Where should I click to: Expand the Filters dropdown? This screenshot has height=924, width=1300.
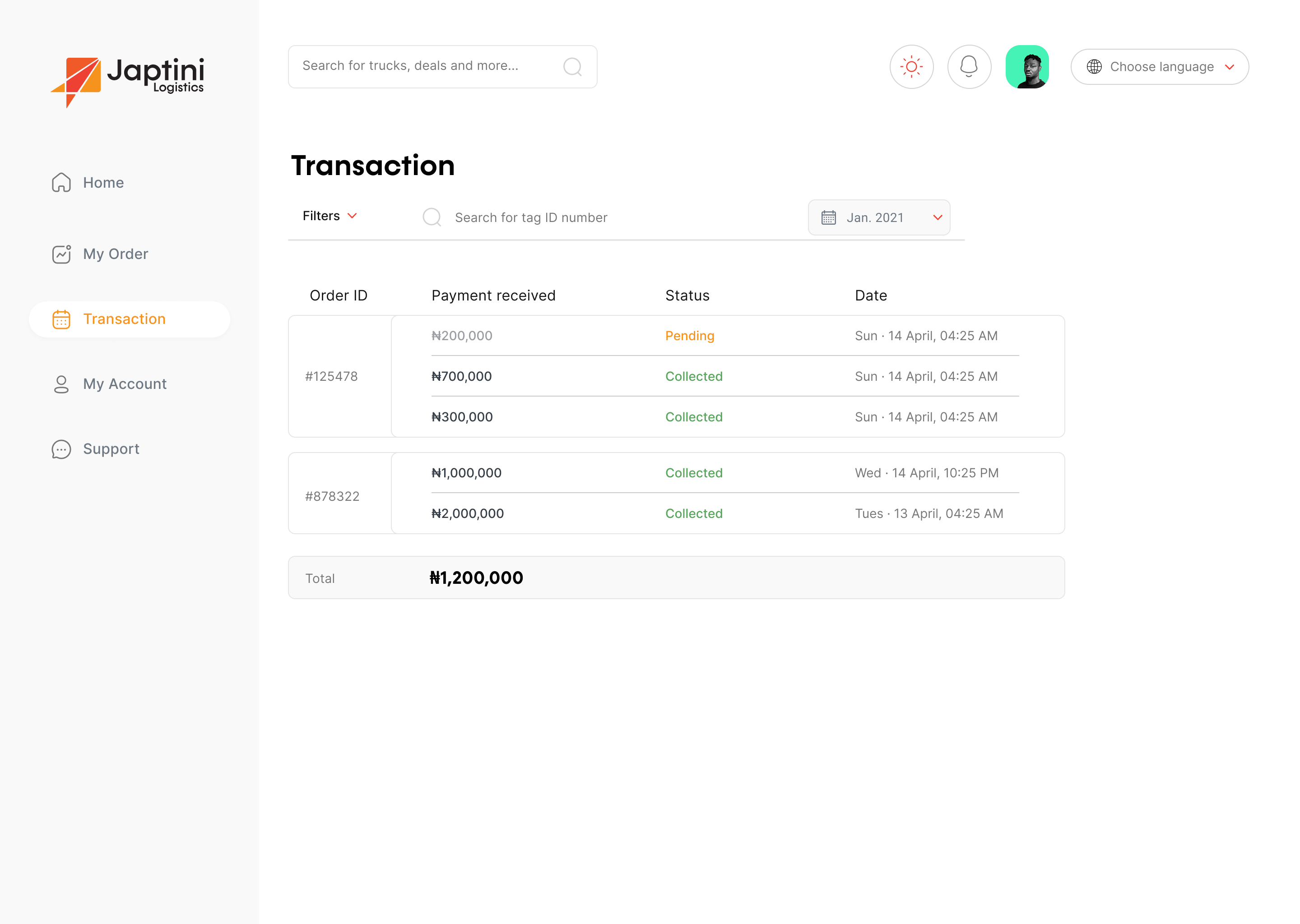point(330,216)
